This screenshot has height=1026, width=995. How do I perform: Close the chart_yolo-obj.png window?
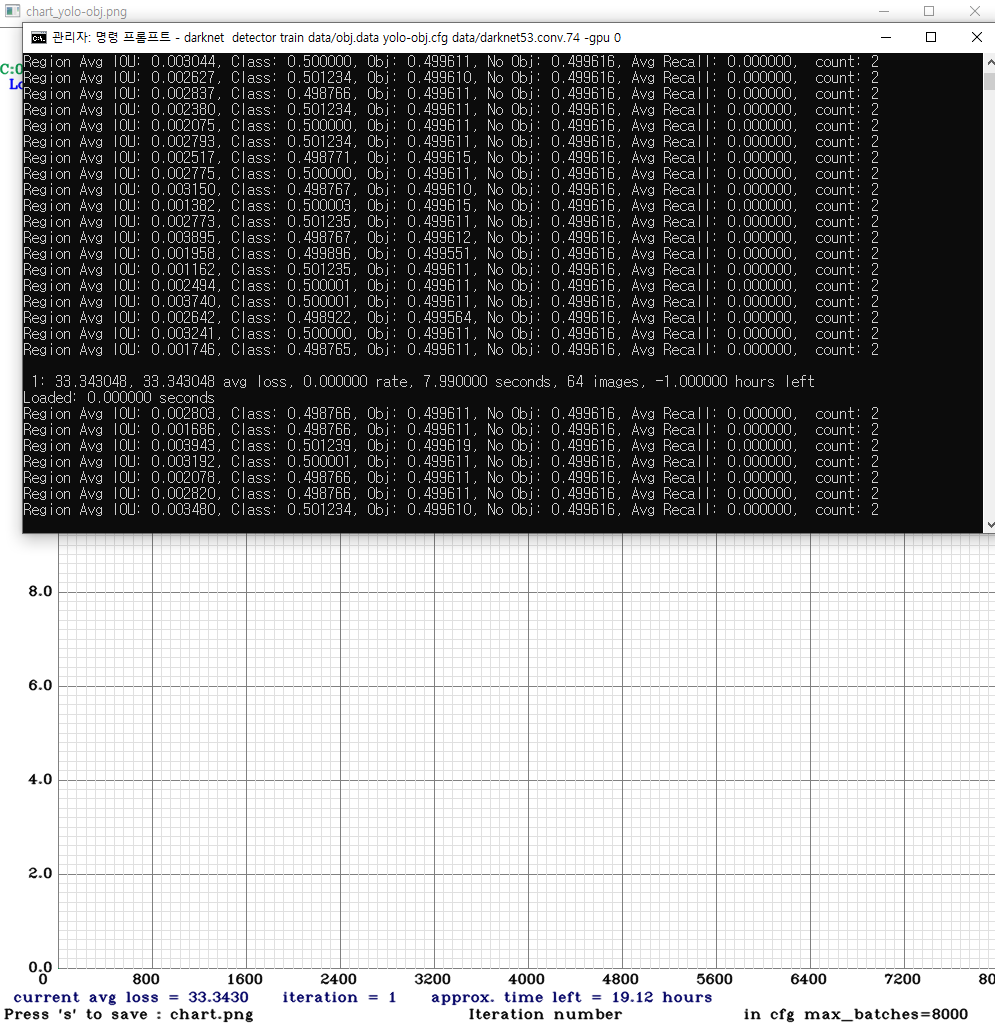pos(975,11)
